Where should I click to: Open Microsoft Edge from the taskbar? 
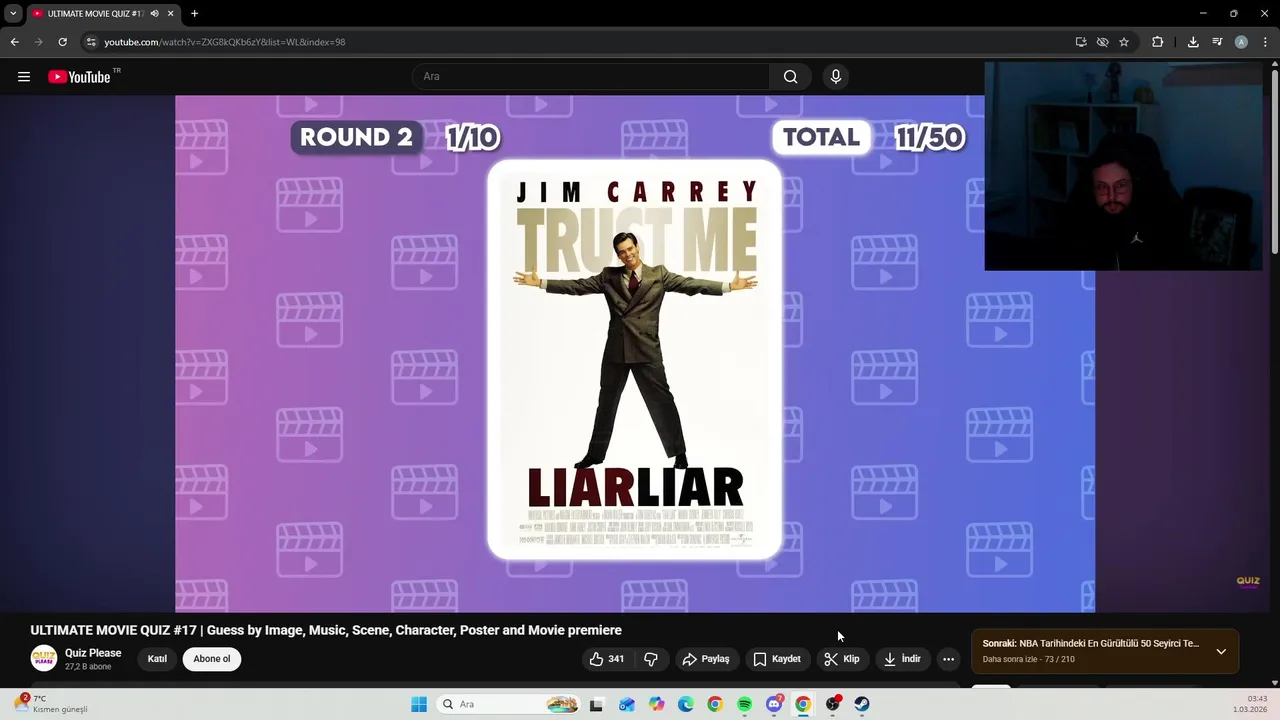[x=685, y=704]
